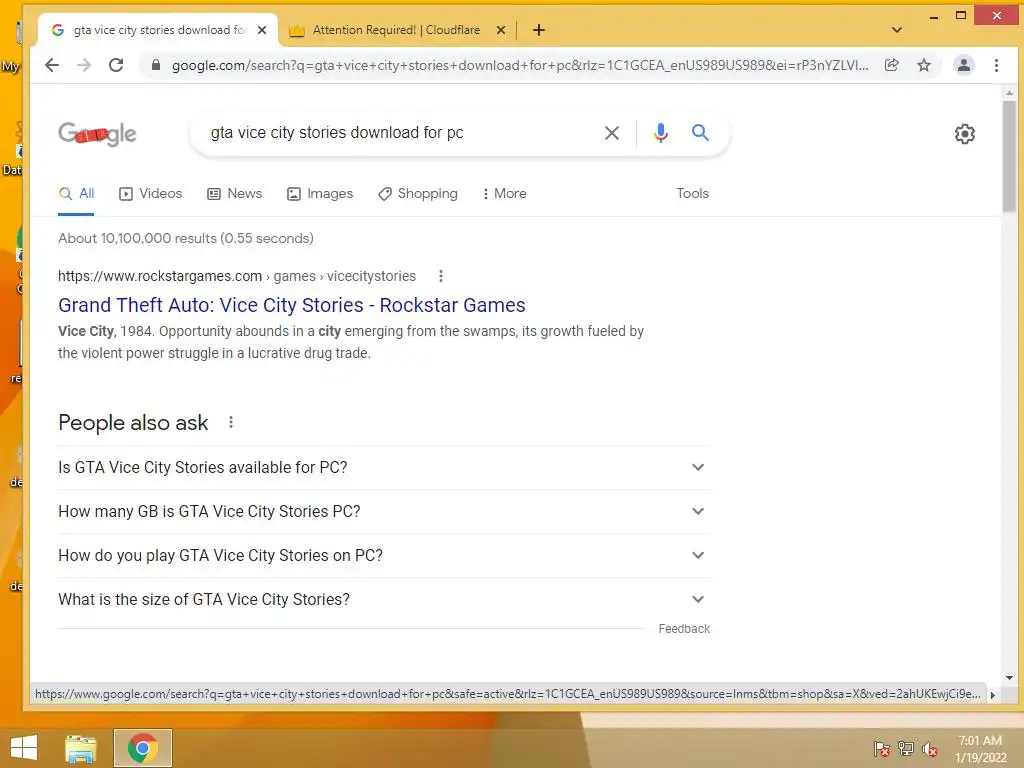The width and height of the screenshot is (1024, 768).
Task: Open the More search categories menu
Action: click(x=504, y=193)
